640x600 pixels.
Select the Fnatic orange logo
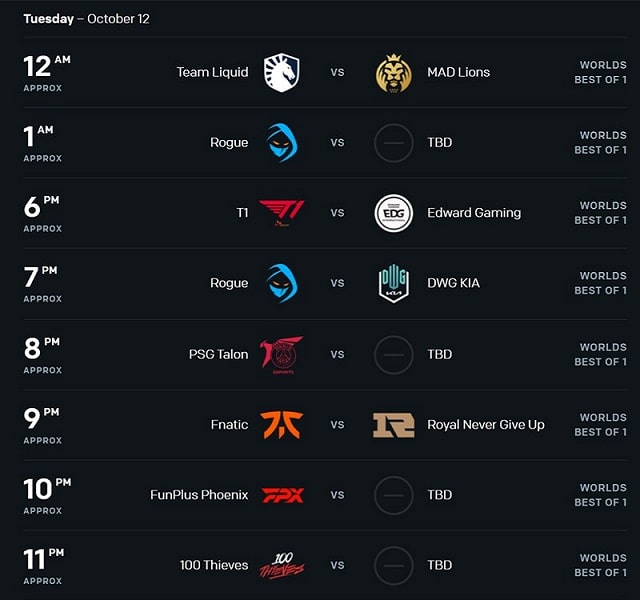click(x=282, y=425)
